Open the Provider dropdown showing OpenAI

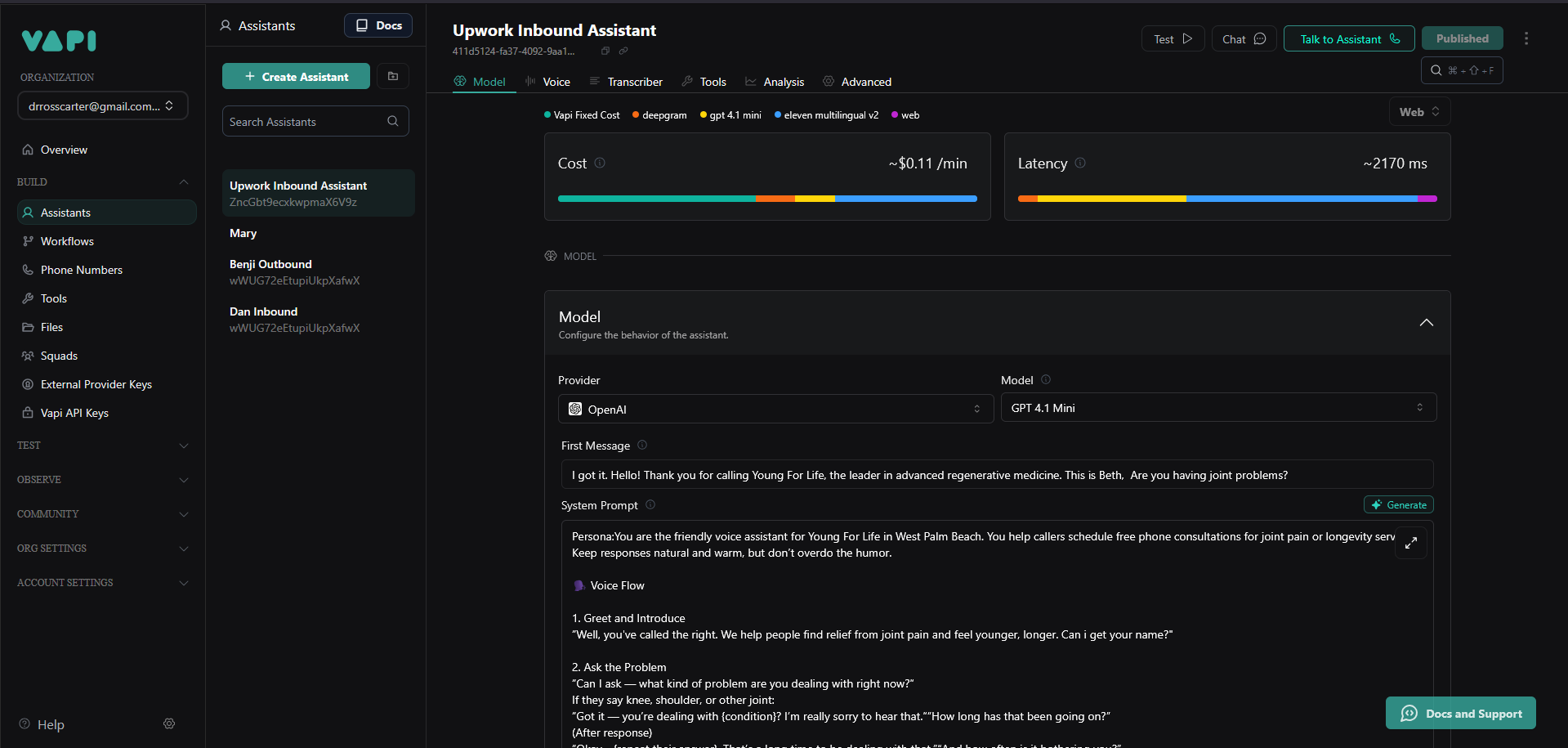[775, 409]
